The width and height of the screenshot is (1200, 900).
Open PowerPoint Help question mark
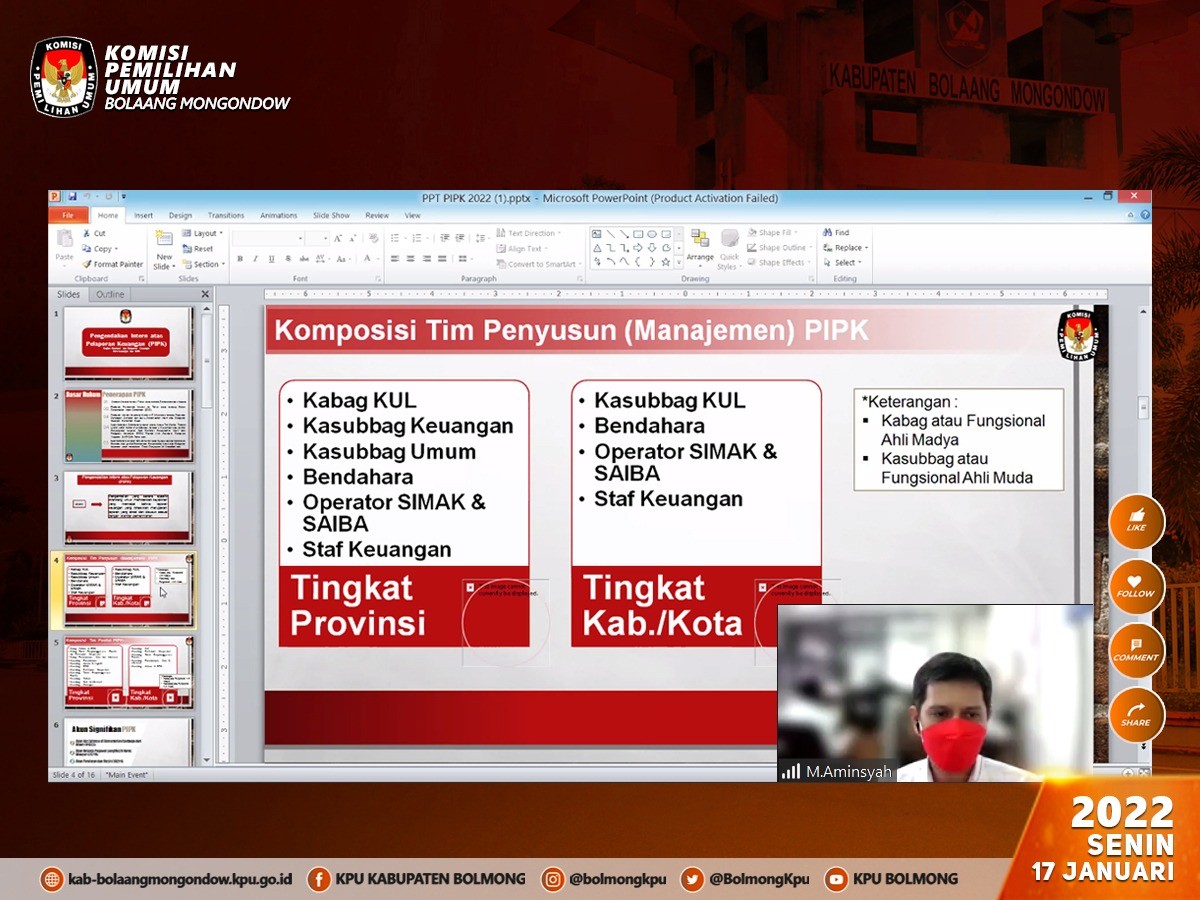(1145, 215)
